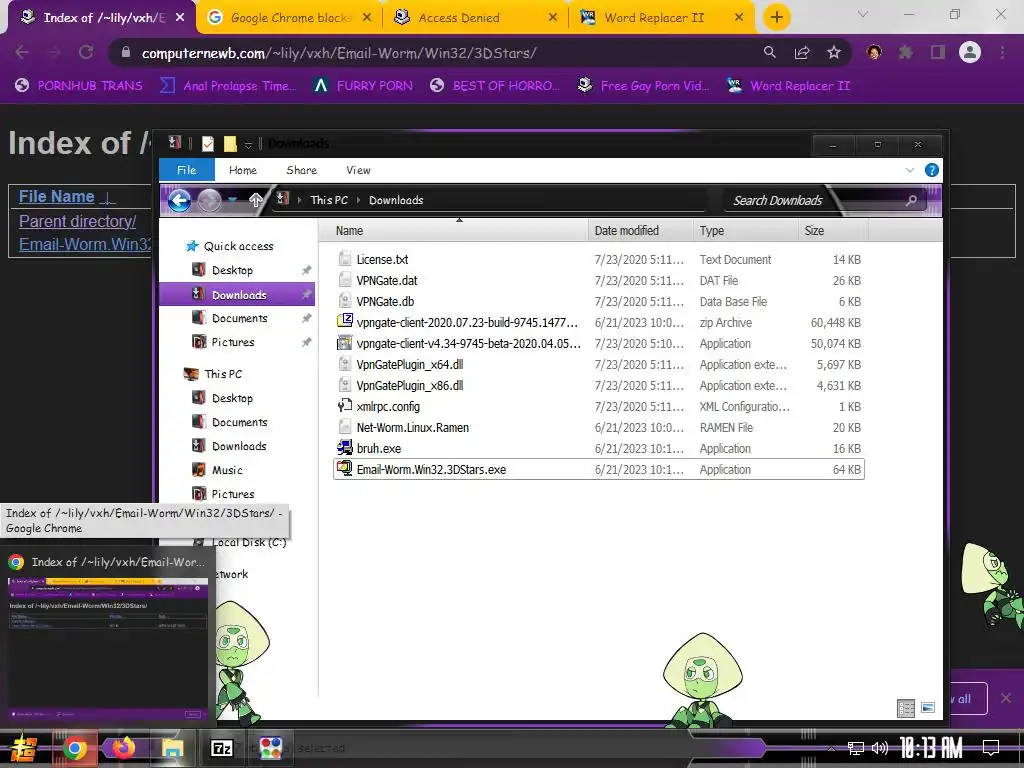The image size is (1024, 768).
Task: Open Chrome page search magnifier icon
Action: pos(769,53)
